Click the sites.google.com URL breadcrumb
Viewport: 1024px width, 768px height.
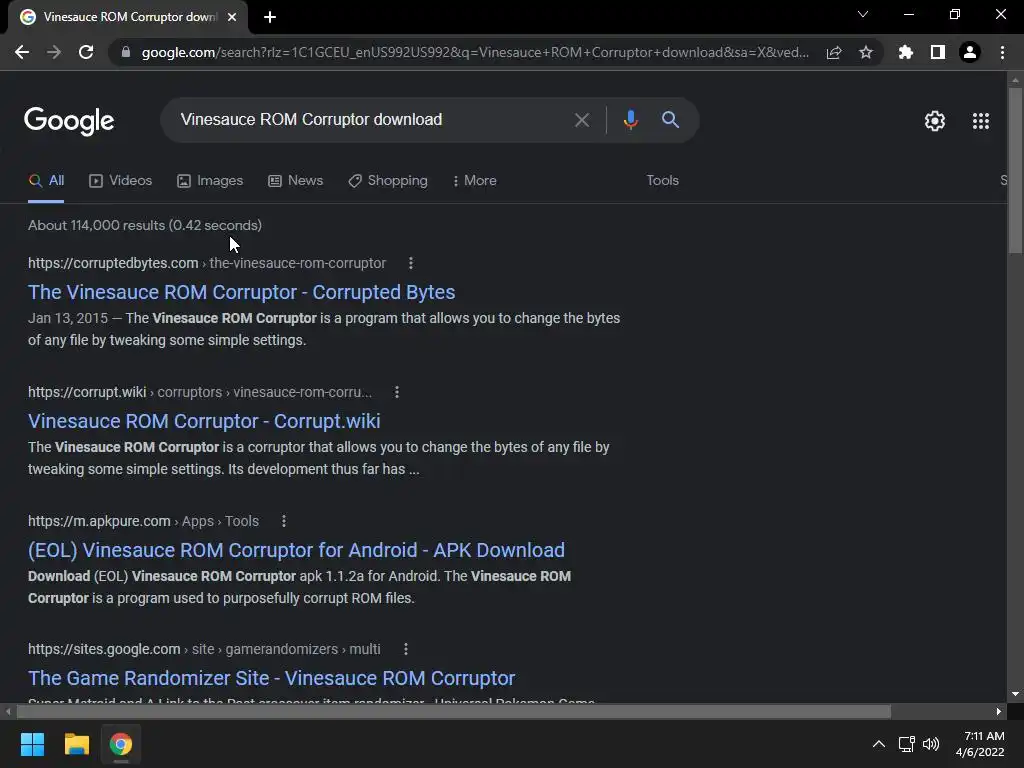[x=204, y=649]
